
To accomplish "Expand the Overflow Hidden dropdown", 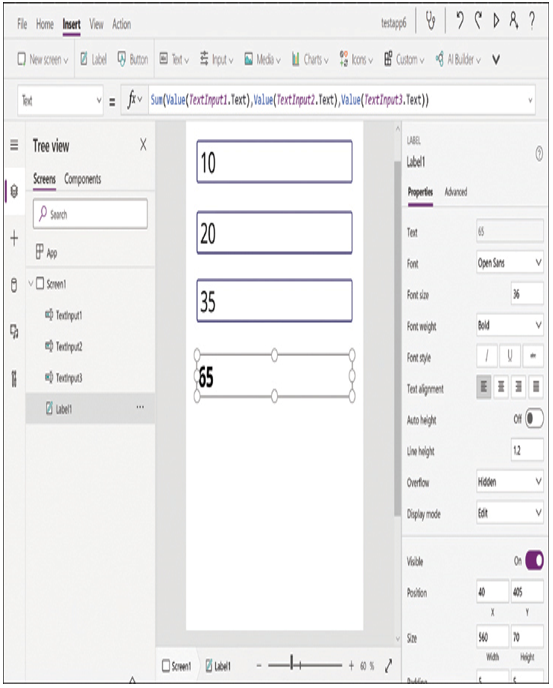I will pyautogui.click(x=510, y=482).
